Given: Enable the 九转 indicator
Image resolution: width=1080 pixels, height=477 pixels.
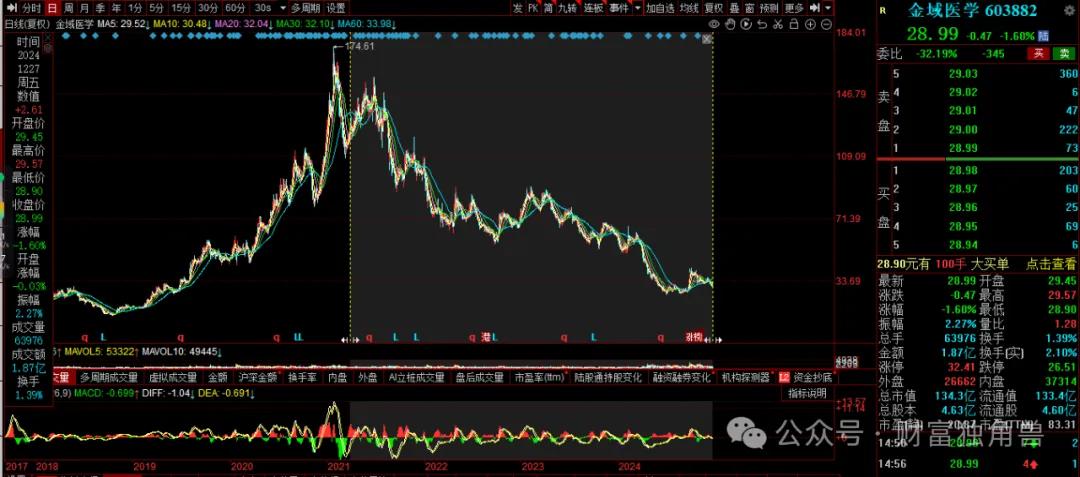Looking at the screenshot, I should pos(568,8).
